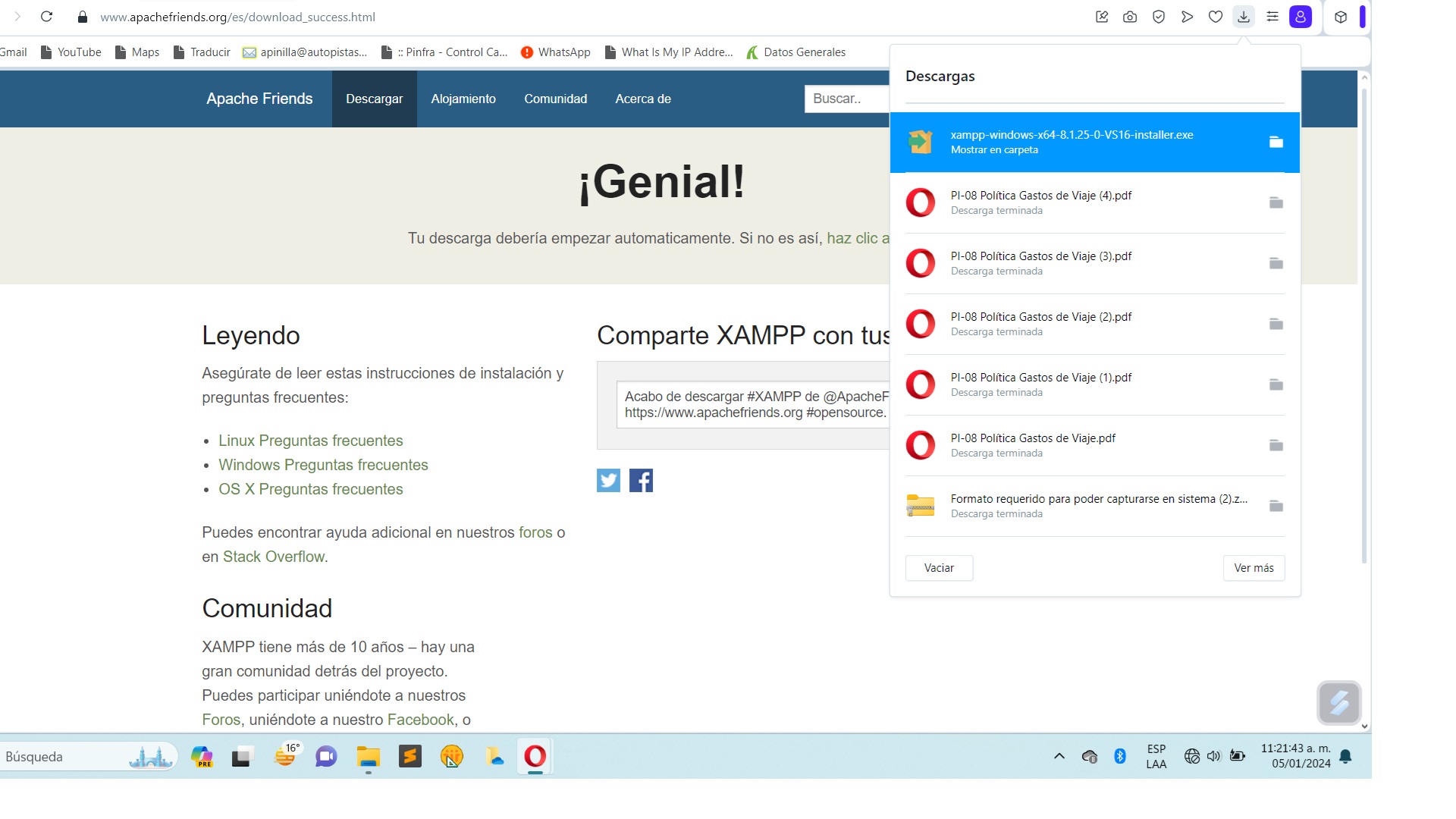Screen dimensions: 1456x819
Task: Show xampp installer in folder
Action: click(1276, 142)
